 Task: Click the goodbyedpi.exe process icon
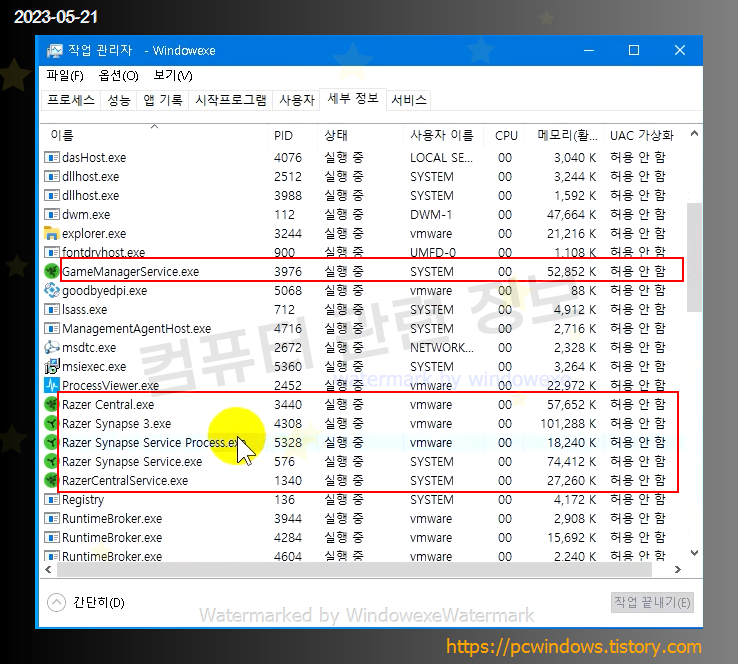(51, 290)
